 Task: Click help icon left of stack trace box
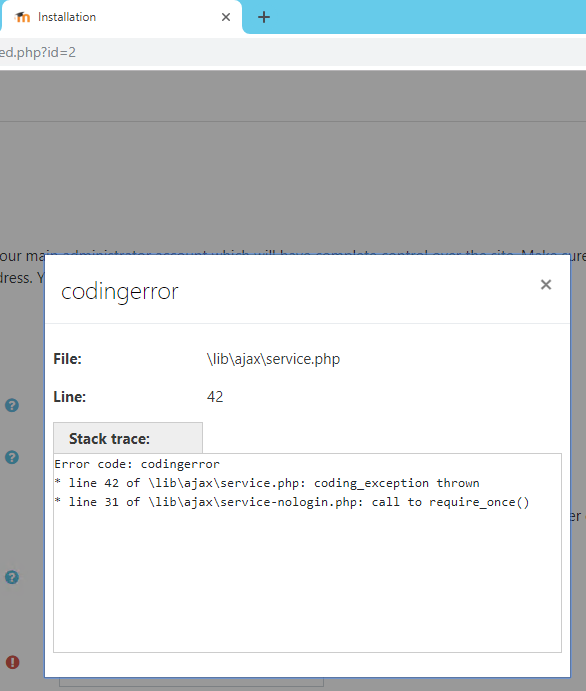coord(12,577)
